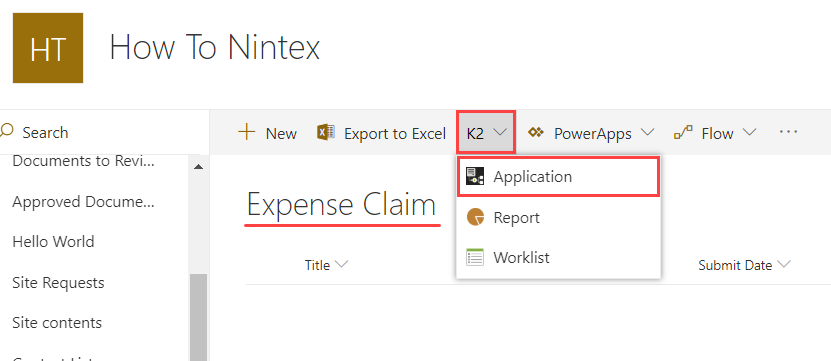Open Site Requests in sidebar
Viewport: 831px width, 361px height.
[x=58, y=283]
